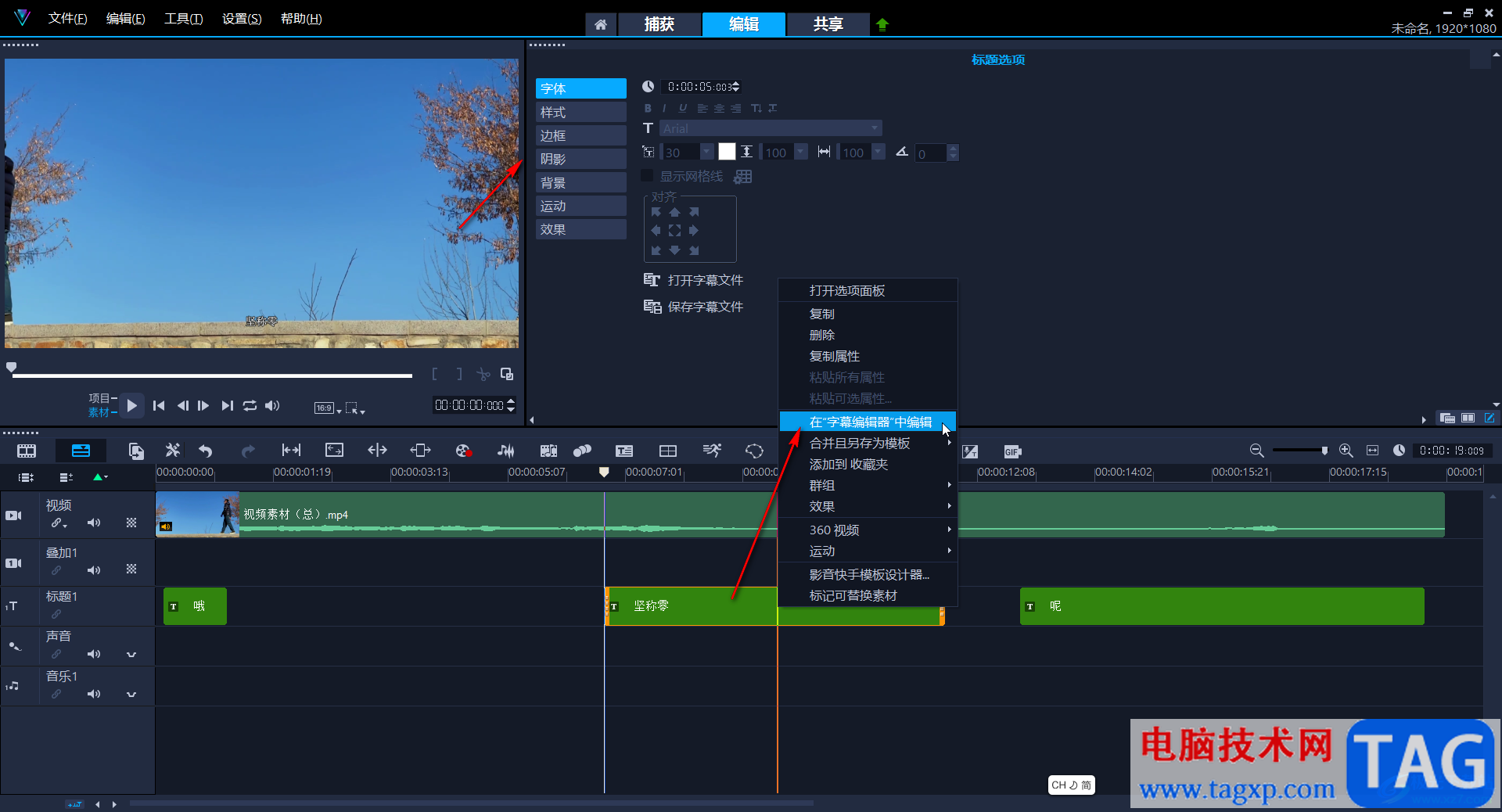Screen dimensions: 1502x812
Task: Click 保存字幕文件 button
Action: 693,307
